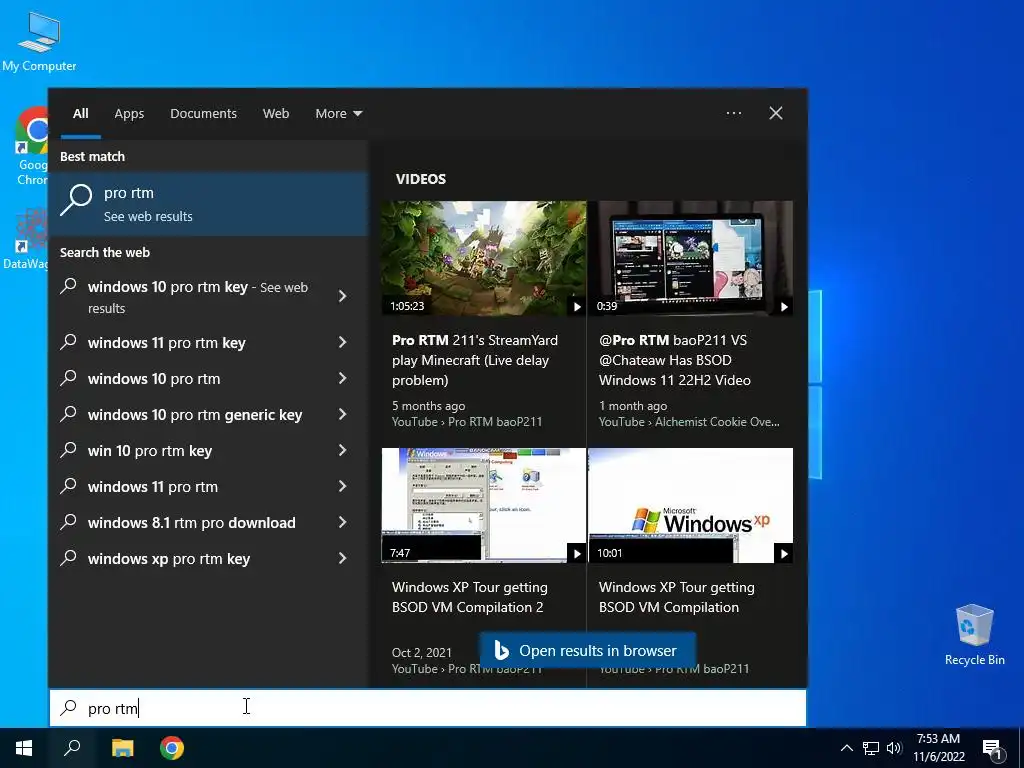The image size is (1024, 768).
Task: Play the Minecraft StreamYard video play icon
Action: point(577,306)
